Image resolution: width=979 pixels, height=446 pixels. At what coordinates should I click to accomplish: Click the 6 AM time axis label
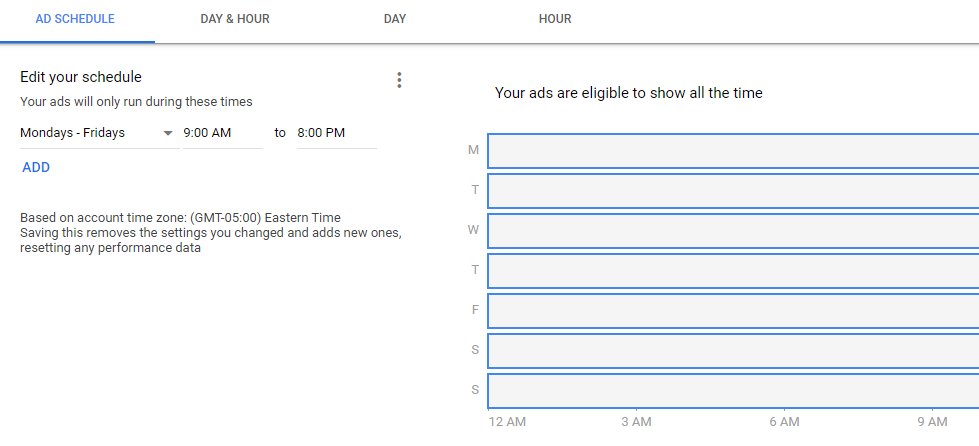[784, 423]
